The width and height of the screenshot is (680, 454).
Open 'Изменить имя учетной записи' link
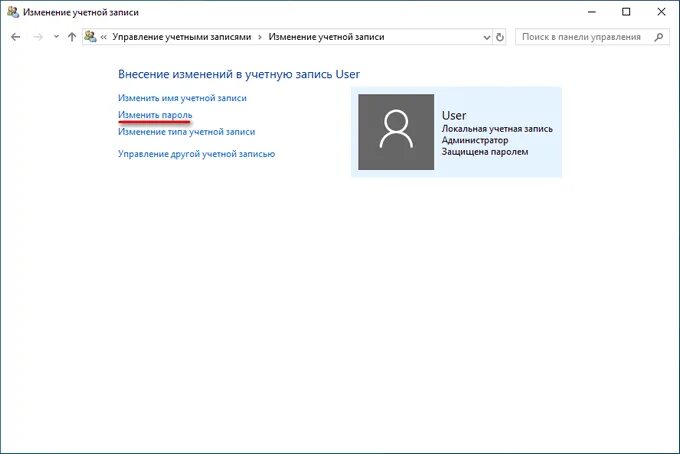(182, 98)
